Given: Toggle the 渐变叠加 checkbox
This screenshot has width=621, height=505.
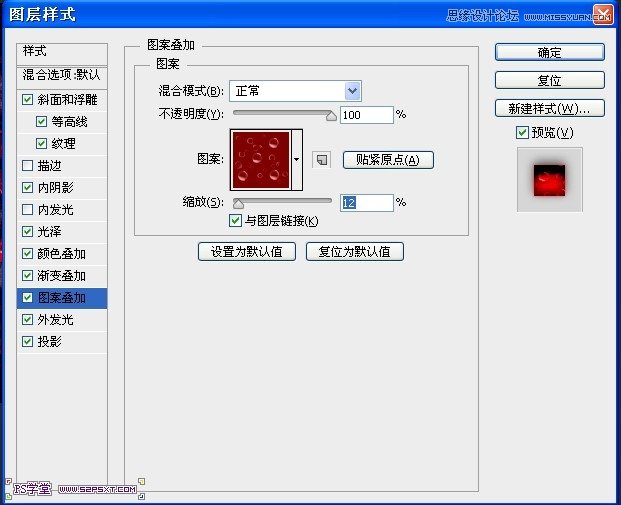Looking at the screenshot, I should [27, 276].
